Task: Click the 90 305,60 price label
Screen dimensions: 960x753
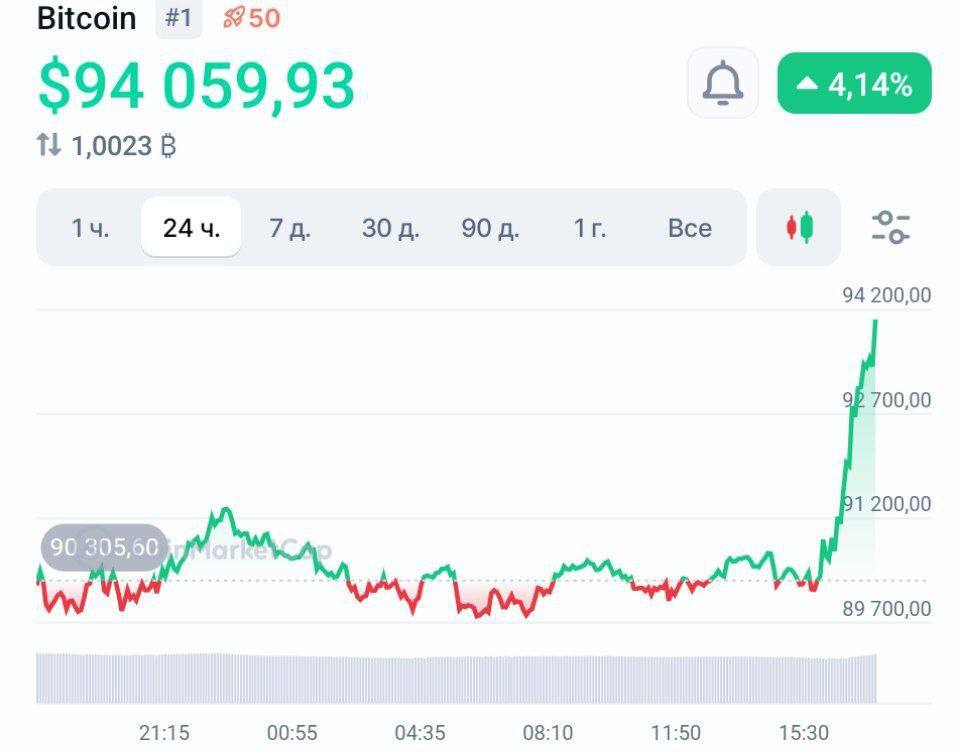Action: pos(104,547)
